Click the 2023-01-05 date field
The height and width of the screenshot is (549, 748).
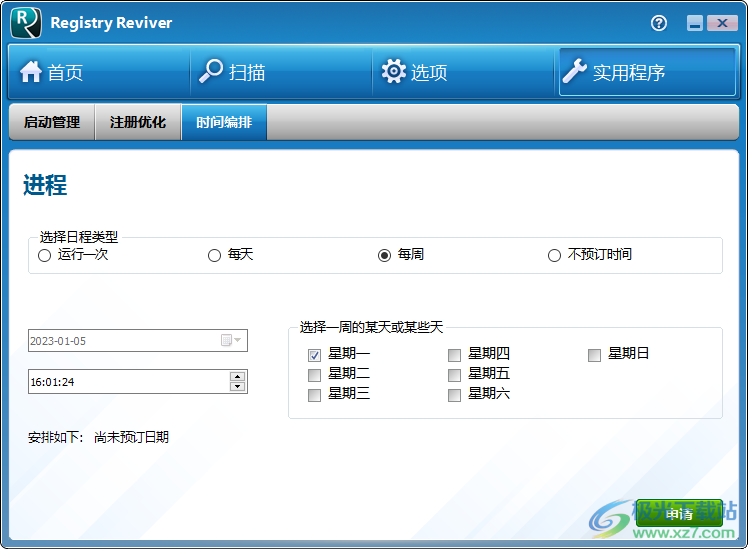coord(138,341)
